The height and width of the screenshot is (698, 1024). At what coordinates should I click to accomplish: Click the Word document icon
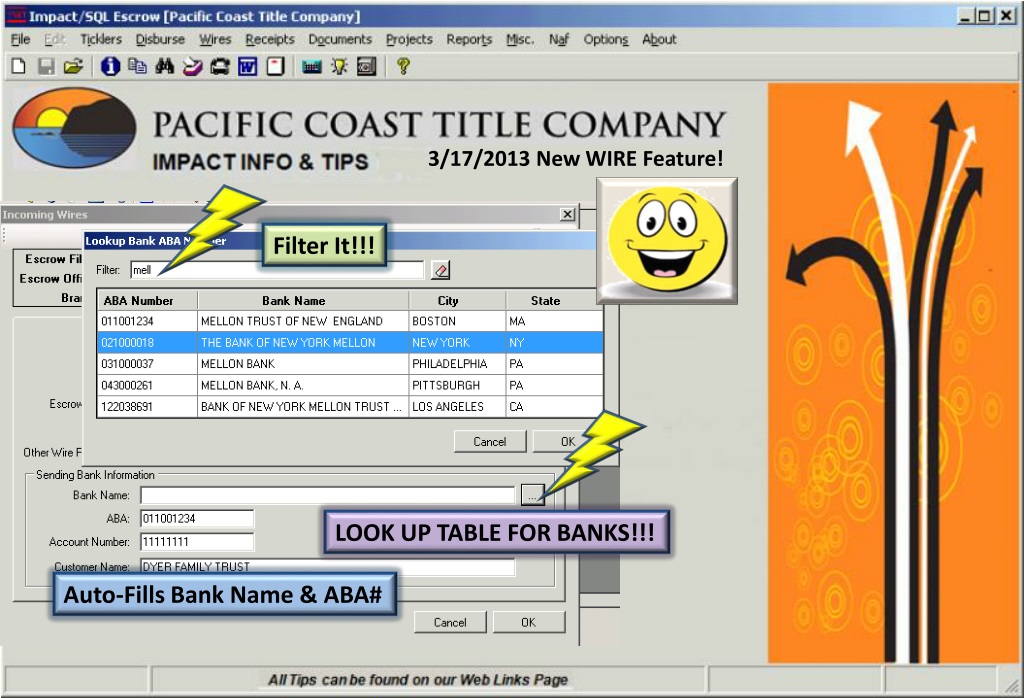tap(248, 66)
